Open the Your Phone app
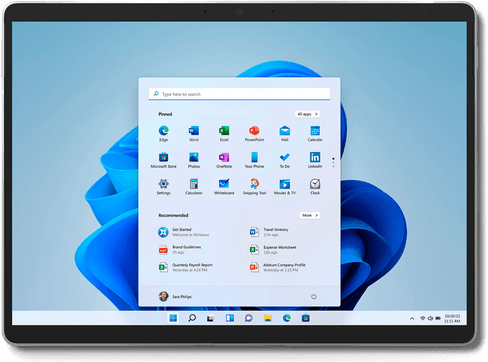The height and width of the screenshot is (362, 488). [254, 160]
